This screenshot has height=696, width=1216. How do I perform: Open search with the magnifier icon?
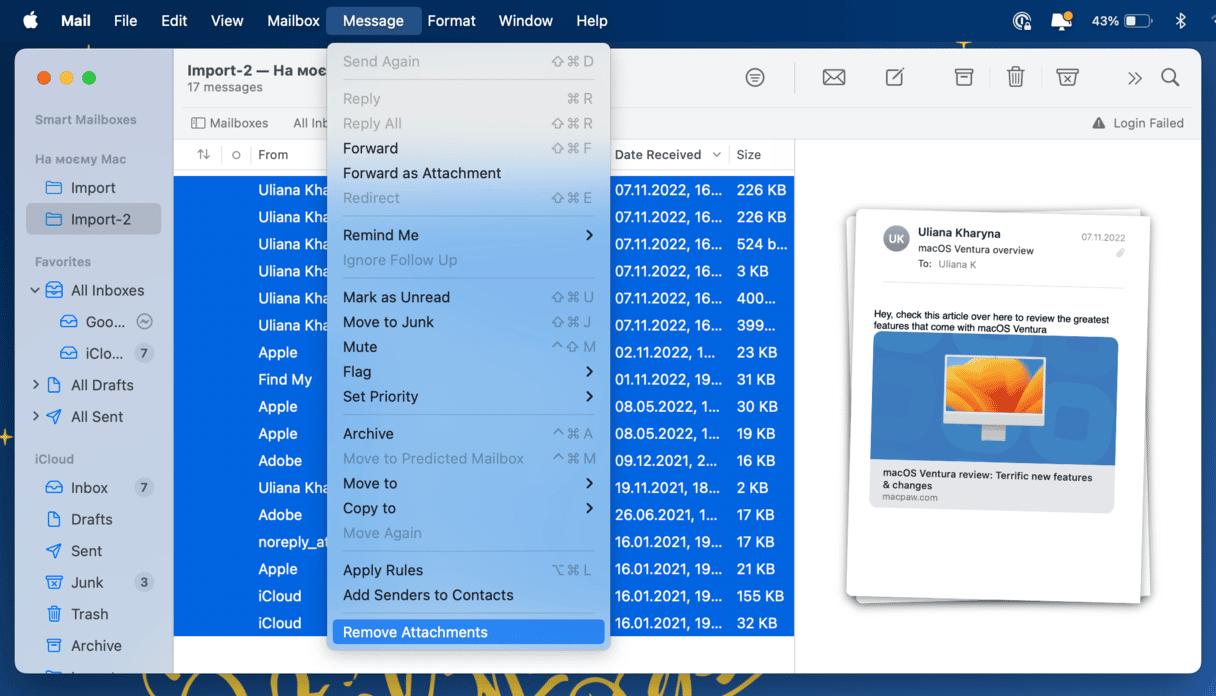pyautogui.click(x=1170, y=78)
